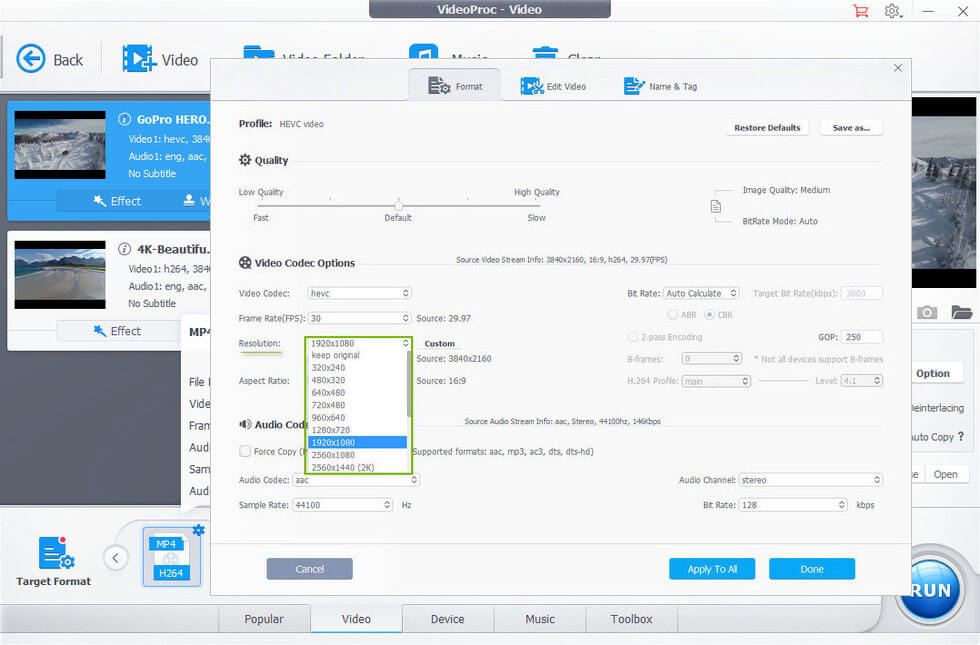Image resolution: width=980 pixels, height=645 pixels.
Task: Switch to the Name & Tag tab
Action: point(661,86)
